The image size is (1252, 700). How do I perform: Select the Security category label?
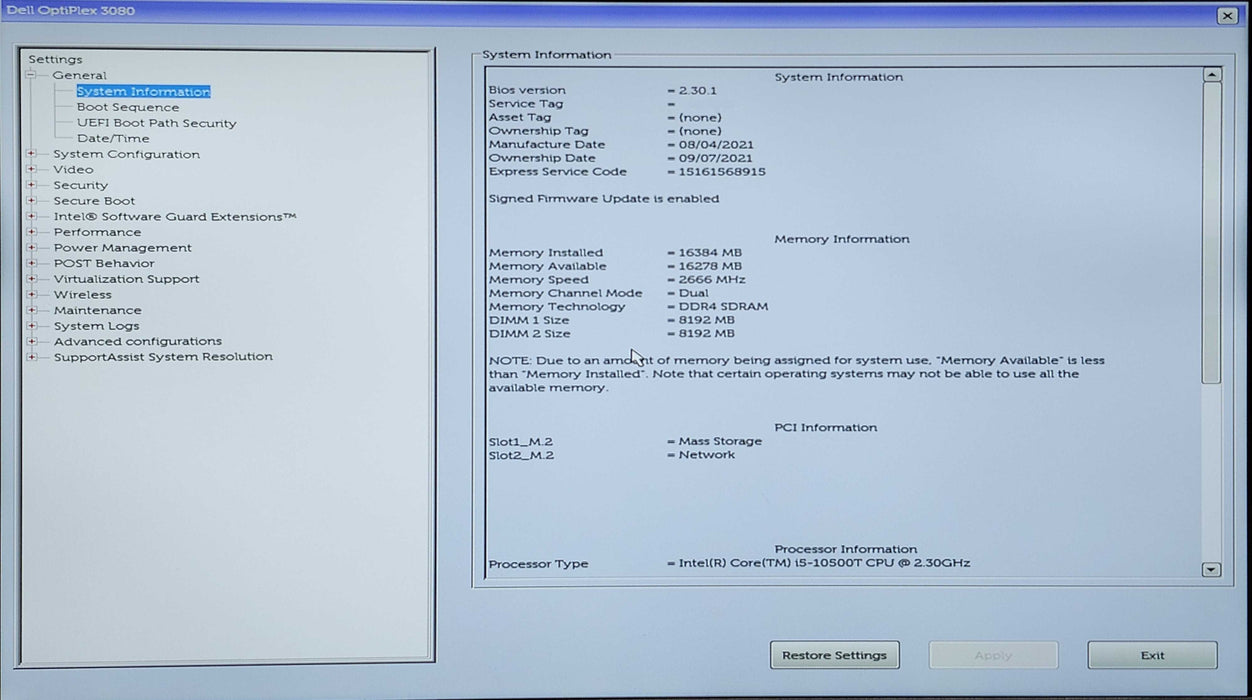(81, 185)
